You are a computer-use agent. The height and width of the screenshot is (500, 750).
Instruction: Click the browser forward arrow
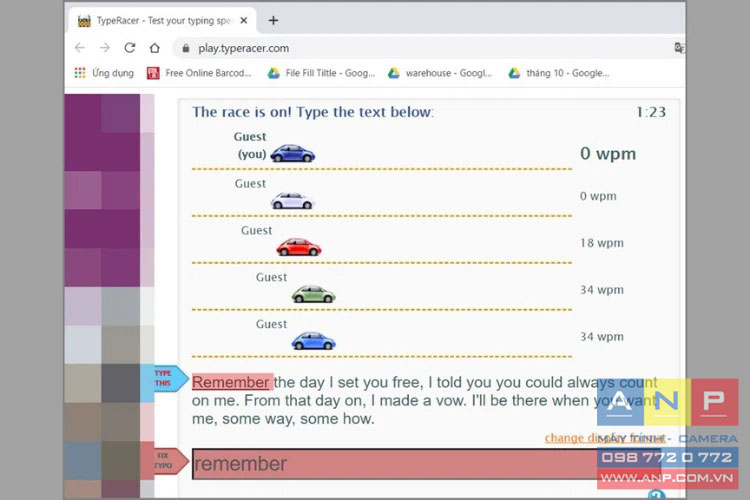[x=105, y=48]
